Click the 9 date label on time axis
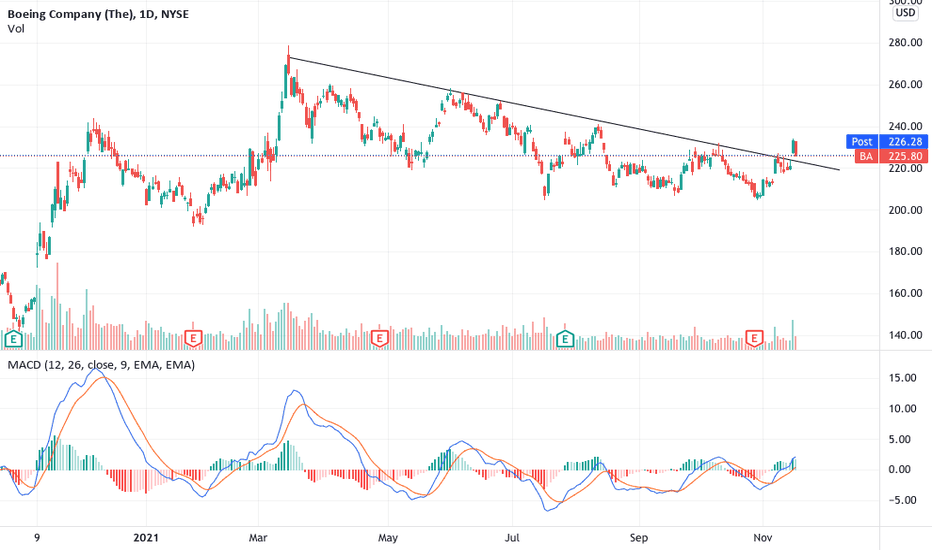 click(x=37, y=538)
